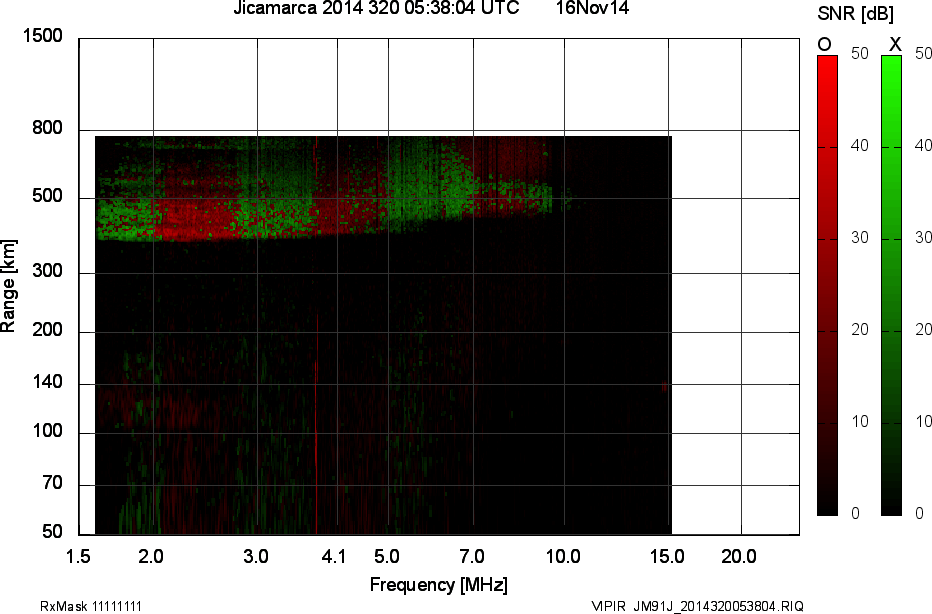The width and height of the screenshot is (932, 614).
Task: Click the 70 range axis tick label
Action: point(53,483)
